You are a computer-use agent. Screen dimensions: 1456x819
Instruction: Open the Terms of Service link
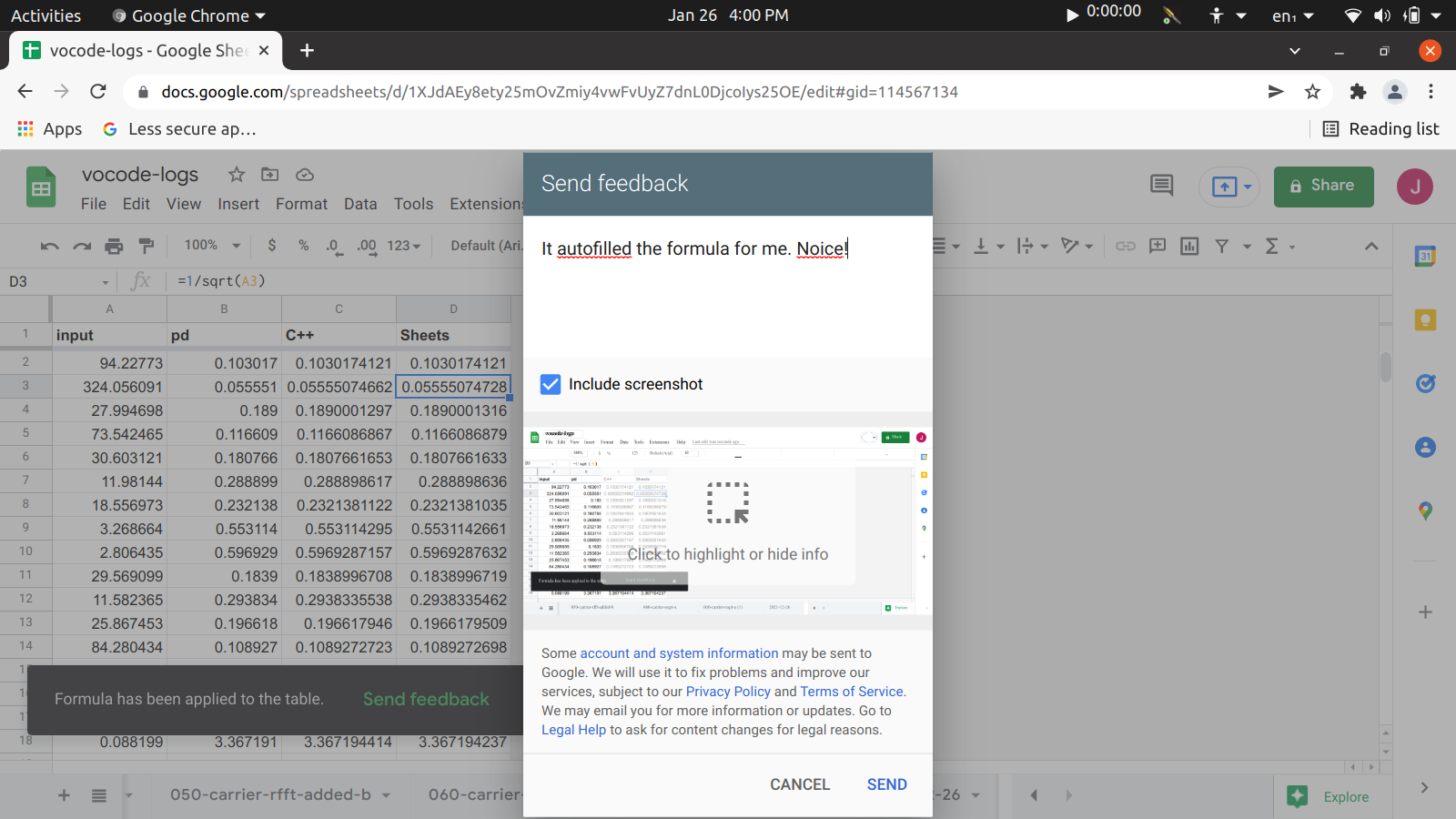pyautogui.click(x=852, y=692)
